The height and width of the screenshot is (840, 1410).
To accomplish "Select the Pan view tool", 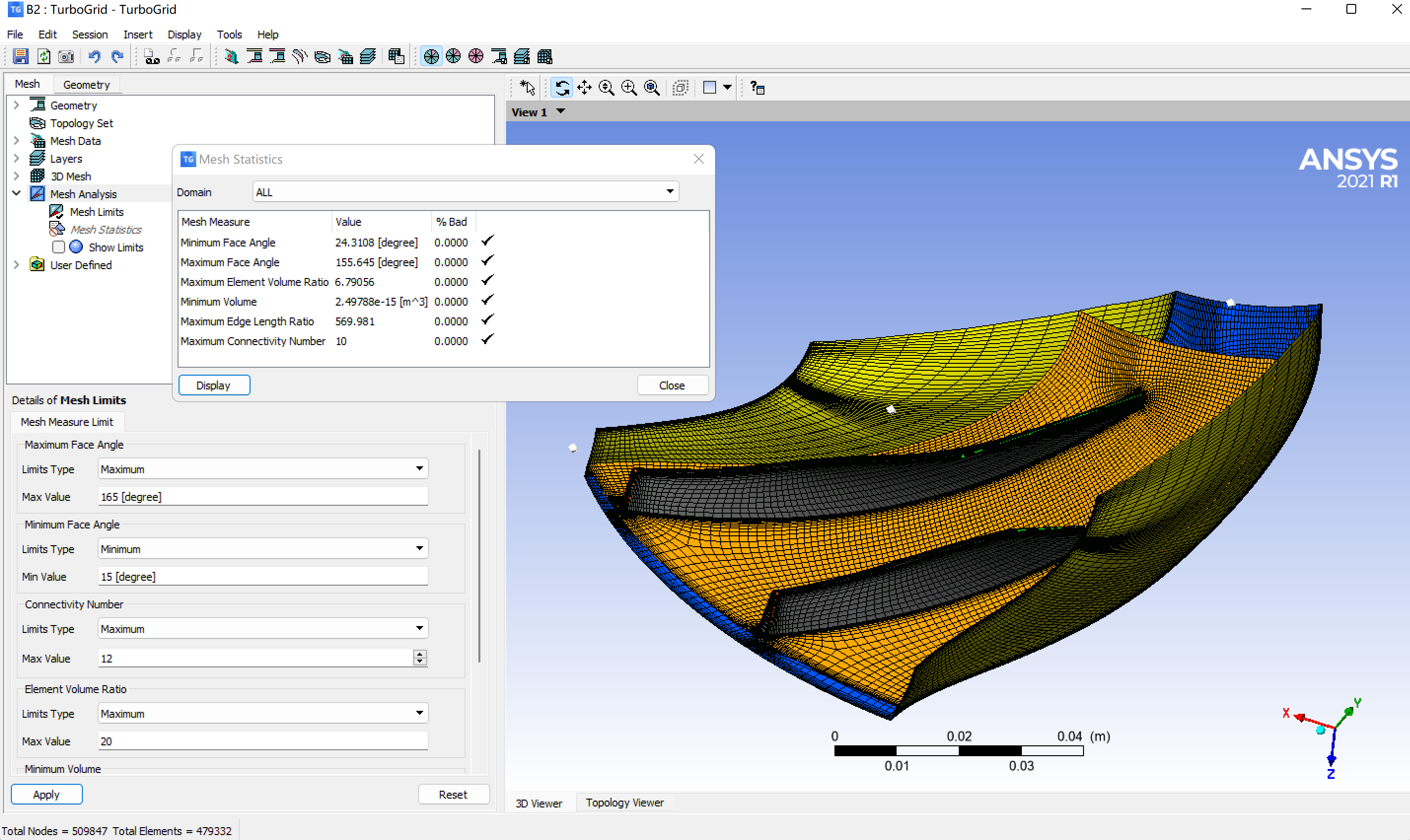I will [584, 88].
